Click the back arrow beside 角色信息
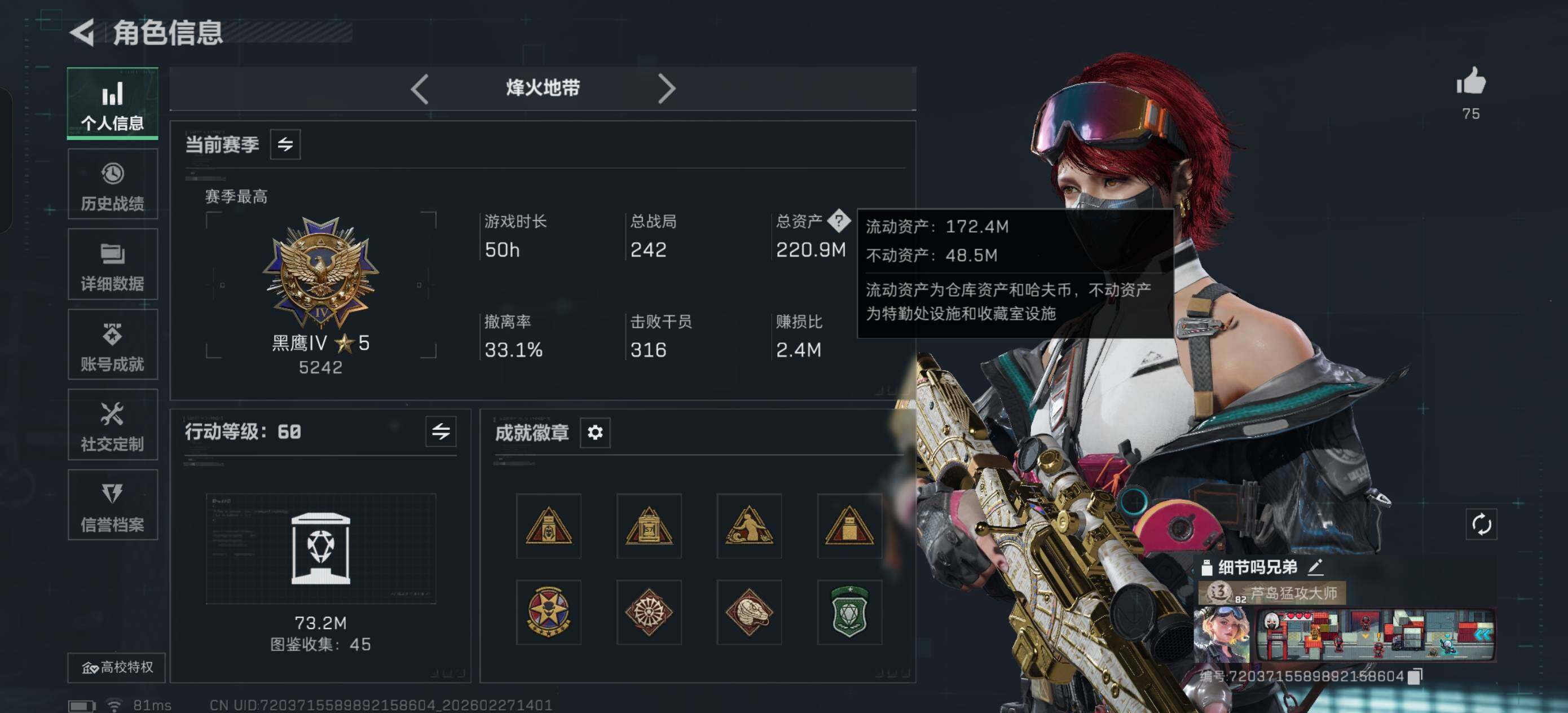 coord(83,32)
